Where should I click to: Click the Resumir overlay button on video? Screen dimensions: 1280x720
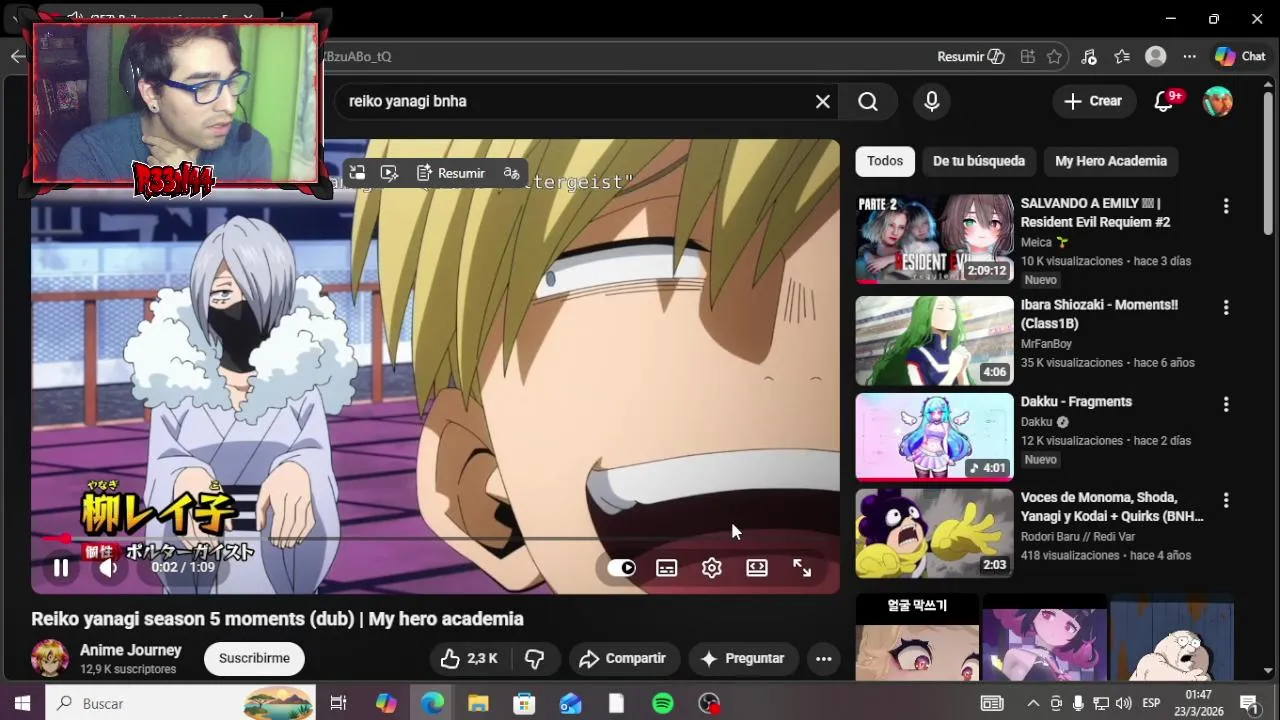coord(451,173)
